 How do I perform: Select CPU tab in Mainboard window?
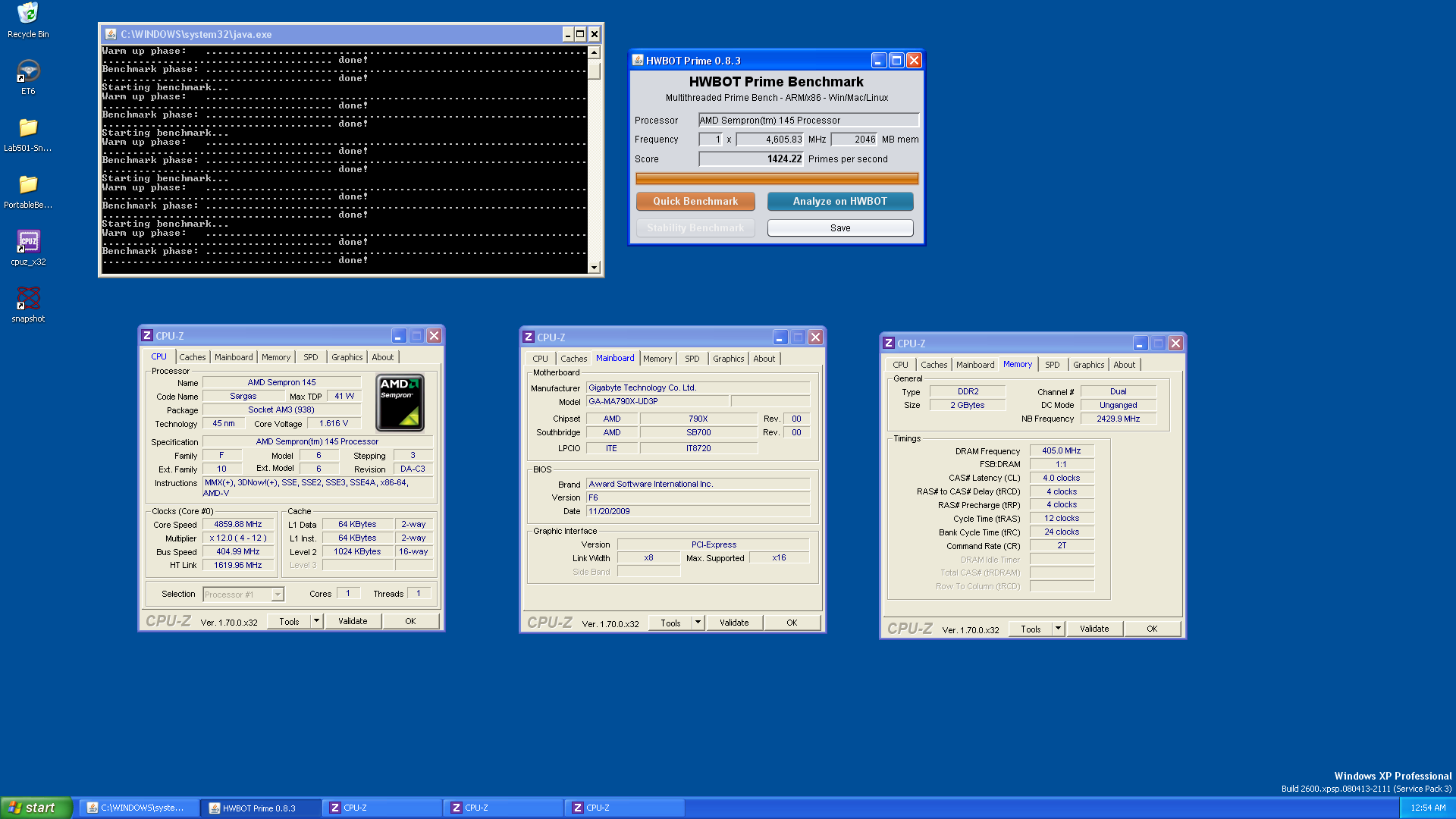click(540, 359)
